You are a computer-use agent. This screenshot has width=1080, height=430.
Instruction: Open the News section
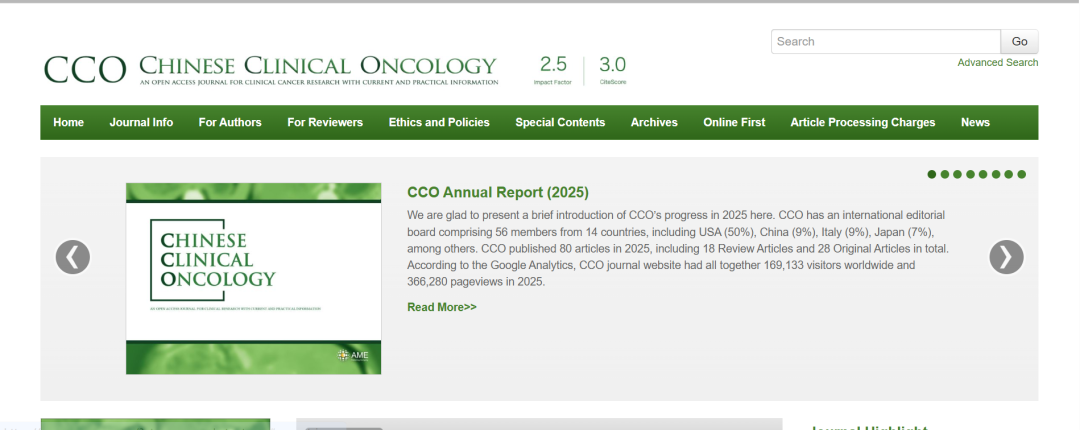[x=975, y=123]
